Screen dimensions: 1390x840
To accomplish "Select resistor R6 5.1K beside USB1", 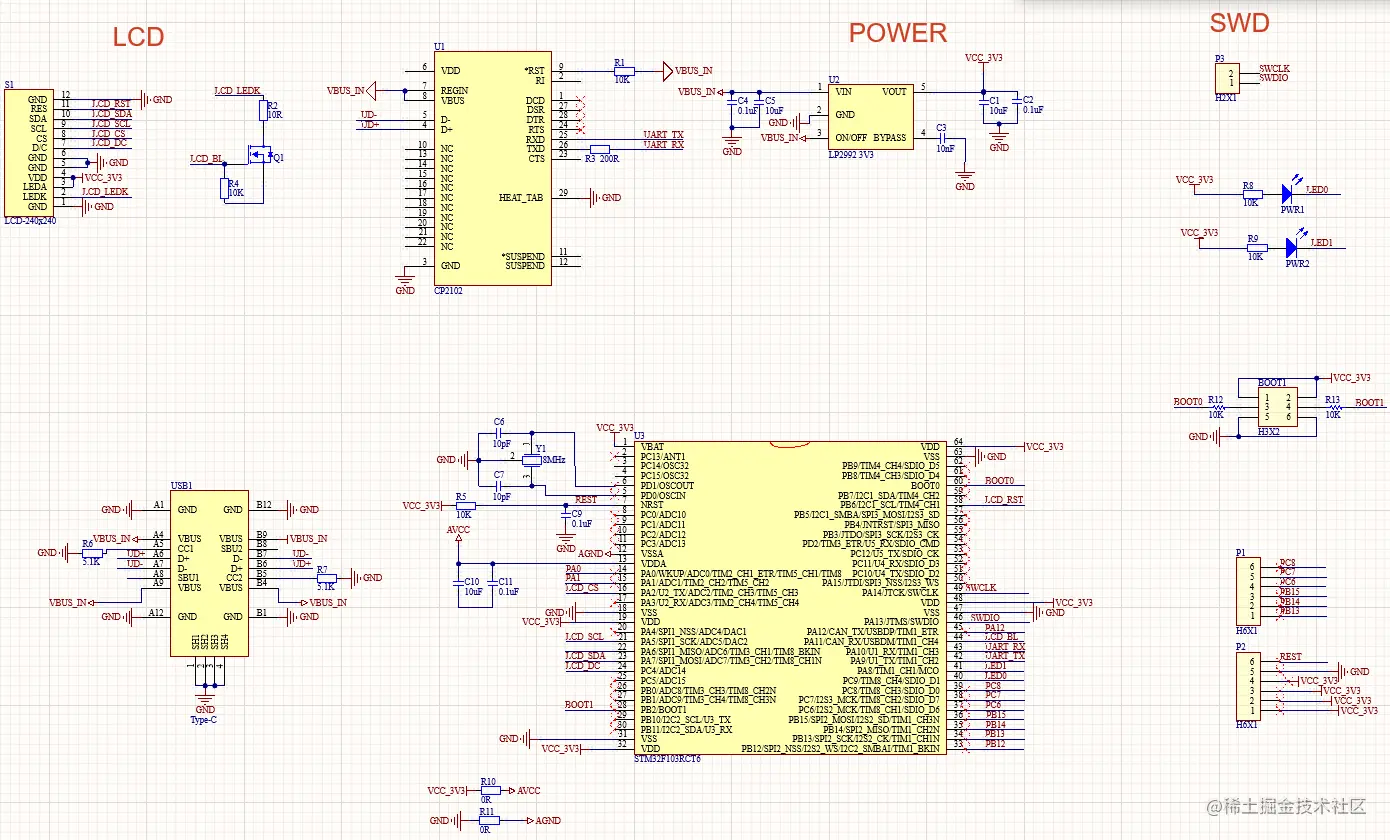I will (x=92, y=552).
